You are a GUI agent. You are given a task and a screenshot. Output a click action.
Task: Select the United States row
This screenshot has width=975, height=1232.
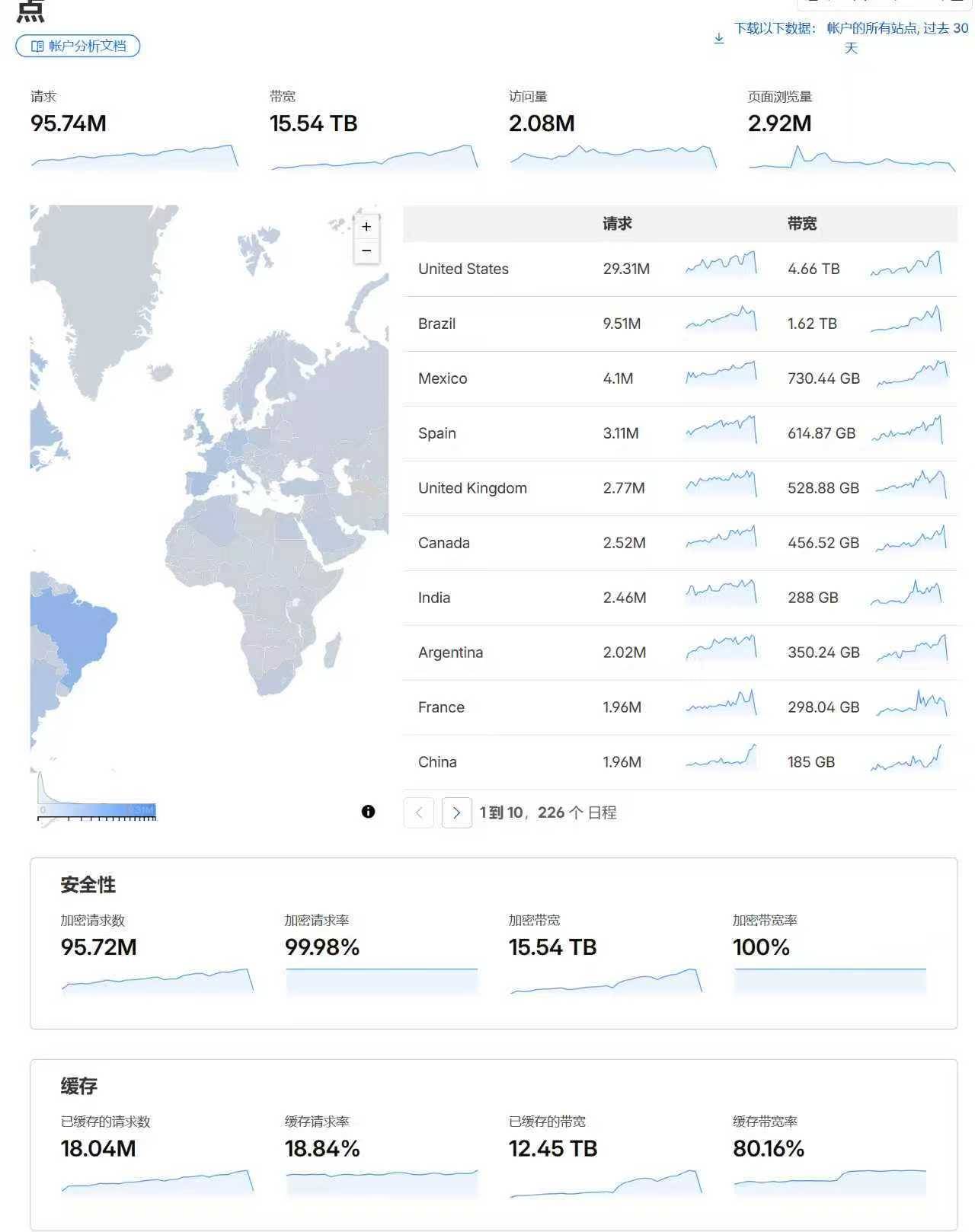(679, 269)
